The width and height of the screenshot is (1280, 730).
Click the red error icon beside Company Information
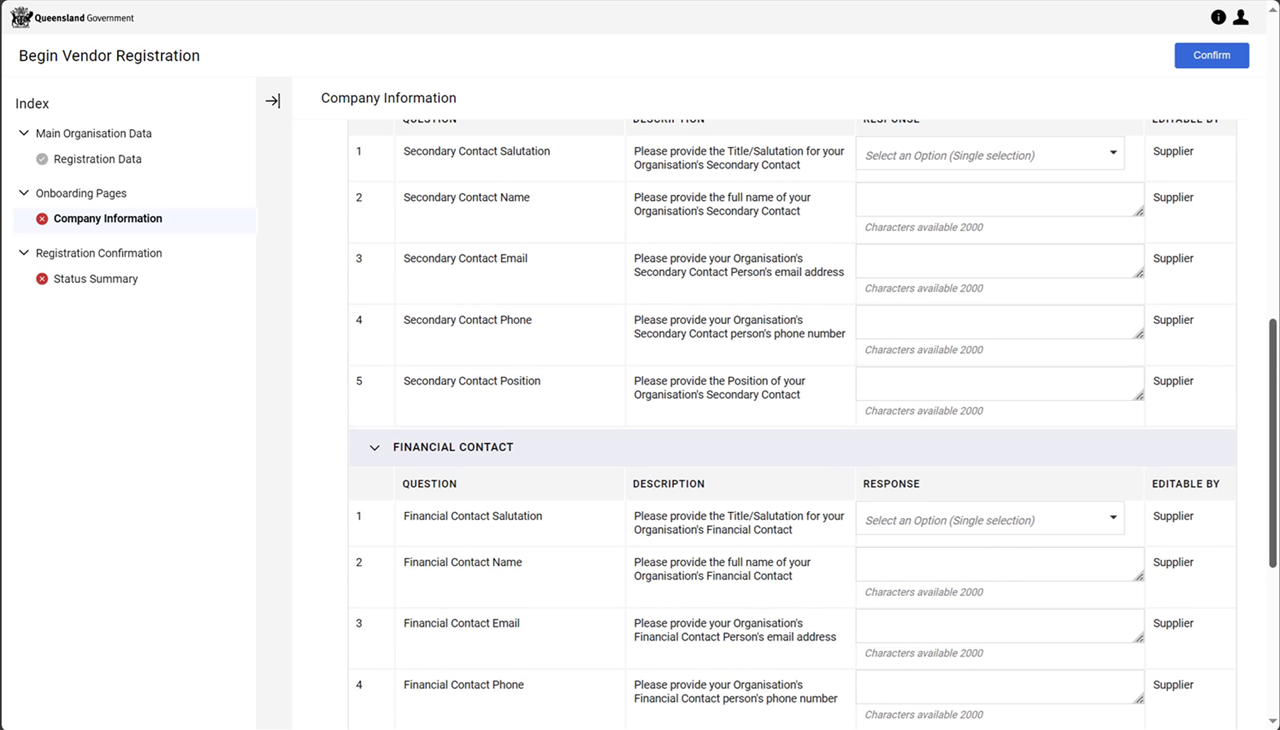tap(42, 219)
